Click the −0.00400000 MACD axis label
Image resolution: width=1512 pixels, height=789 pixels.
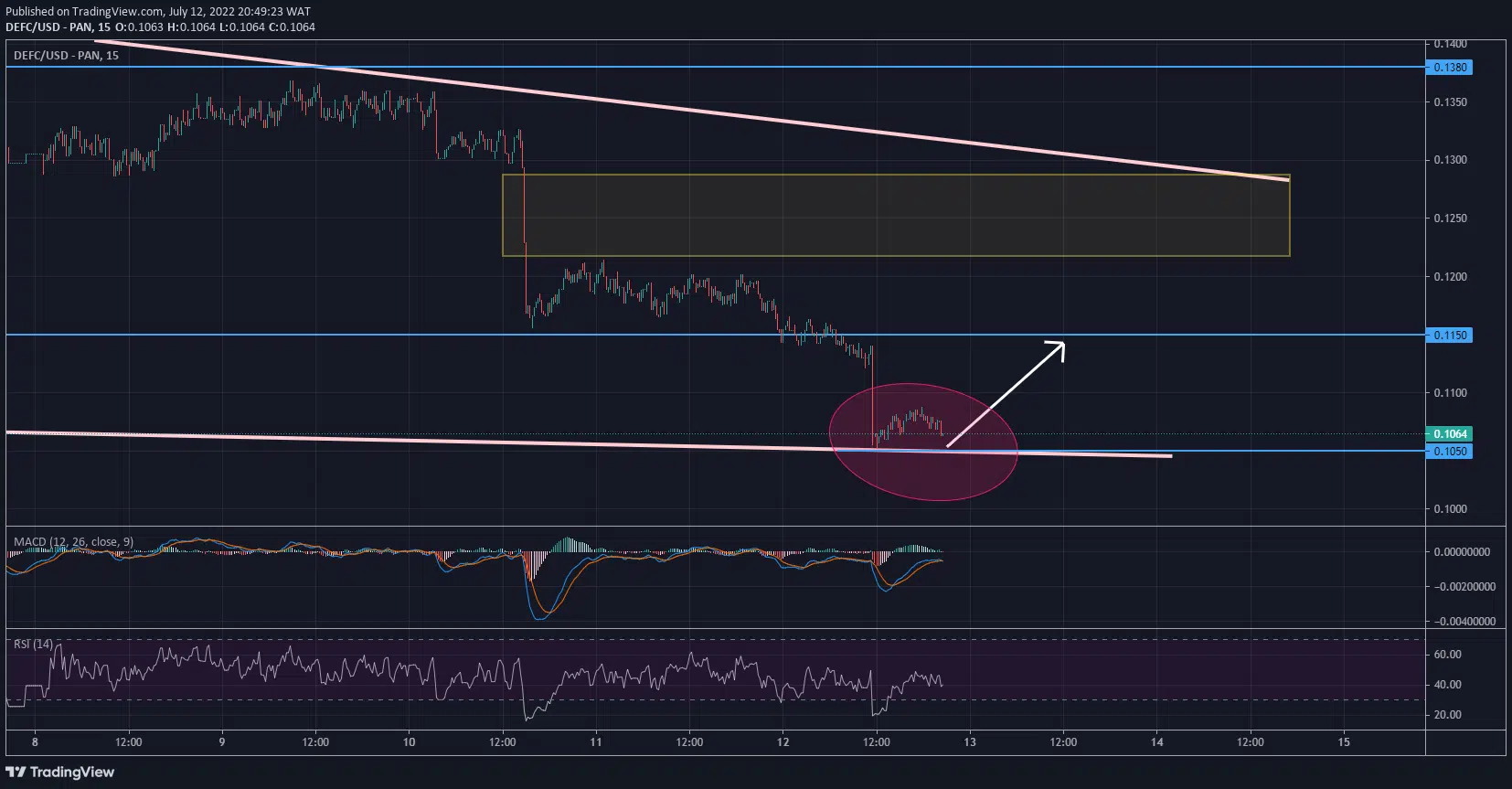click(1464, 622)
